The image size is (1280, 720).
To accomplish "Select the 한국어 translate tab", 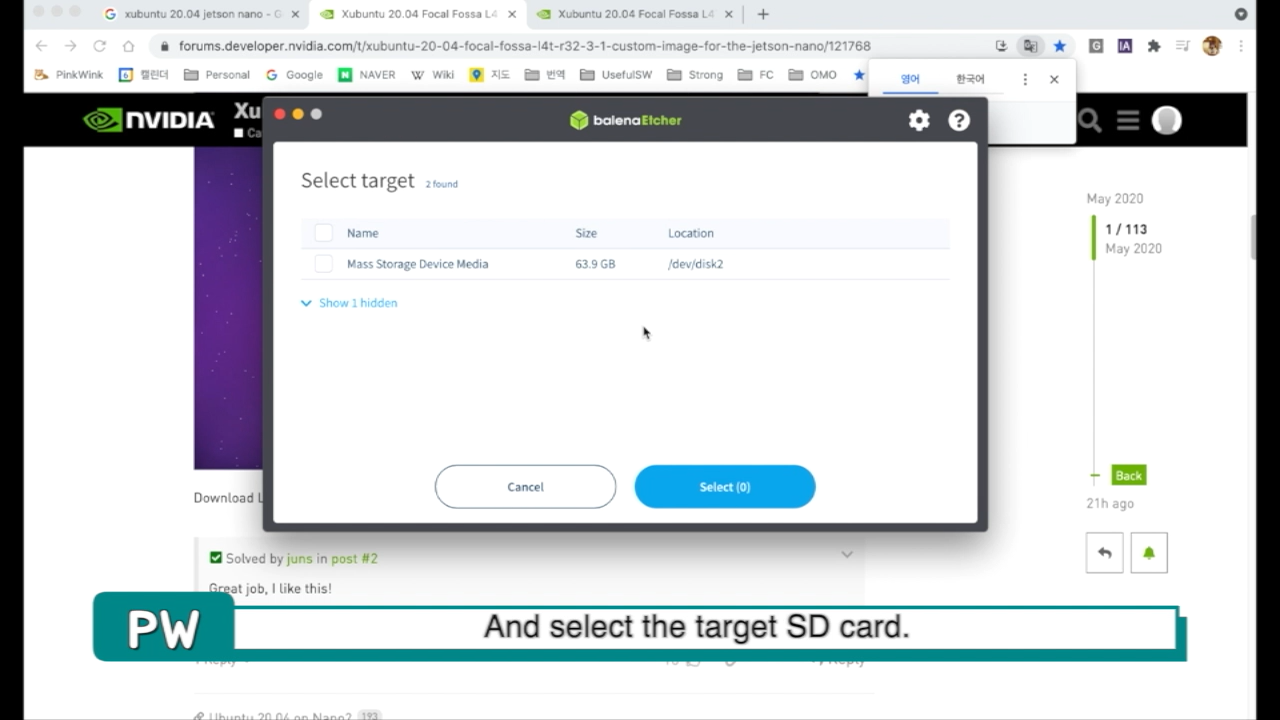I will (x=970, y=79).
